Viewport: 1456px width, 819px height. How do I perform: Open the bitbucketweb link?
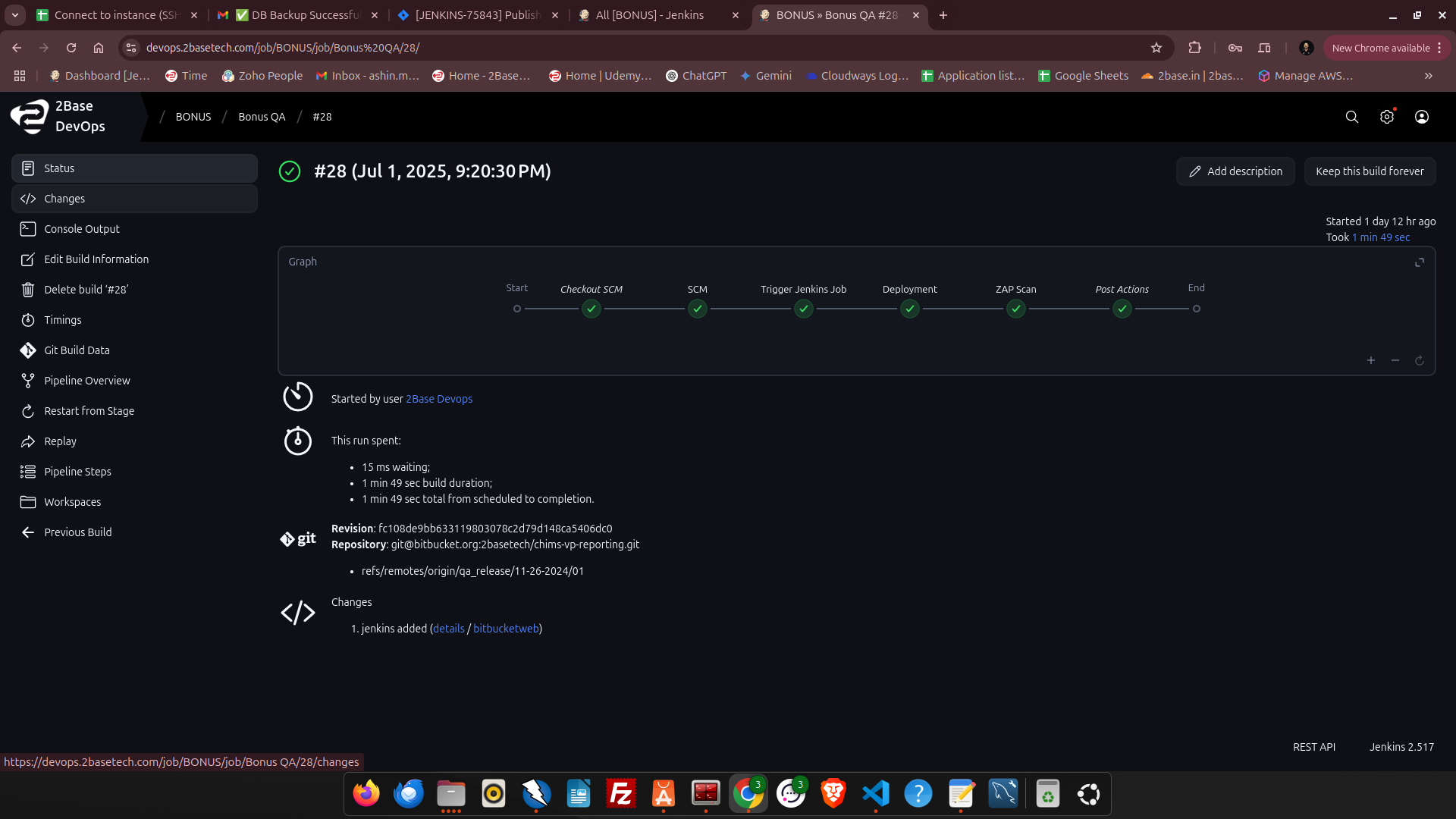coord(506,629)
